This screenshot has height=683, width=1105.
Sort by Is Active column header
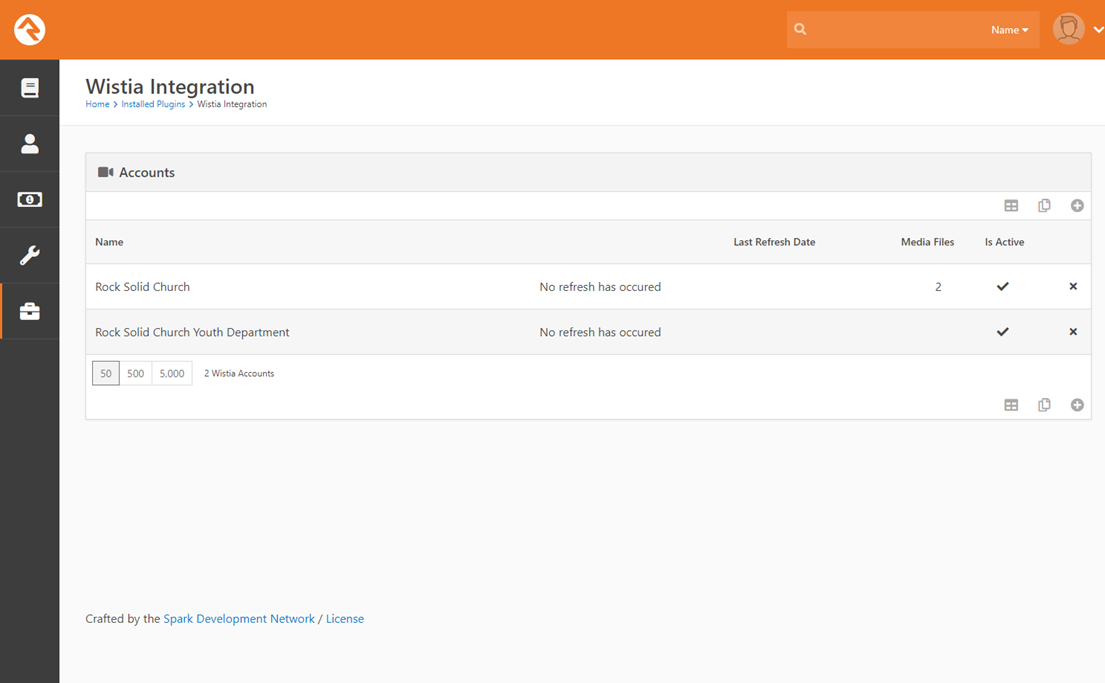click(x=1004, y=242)
